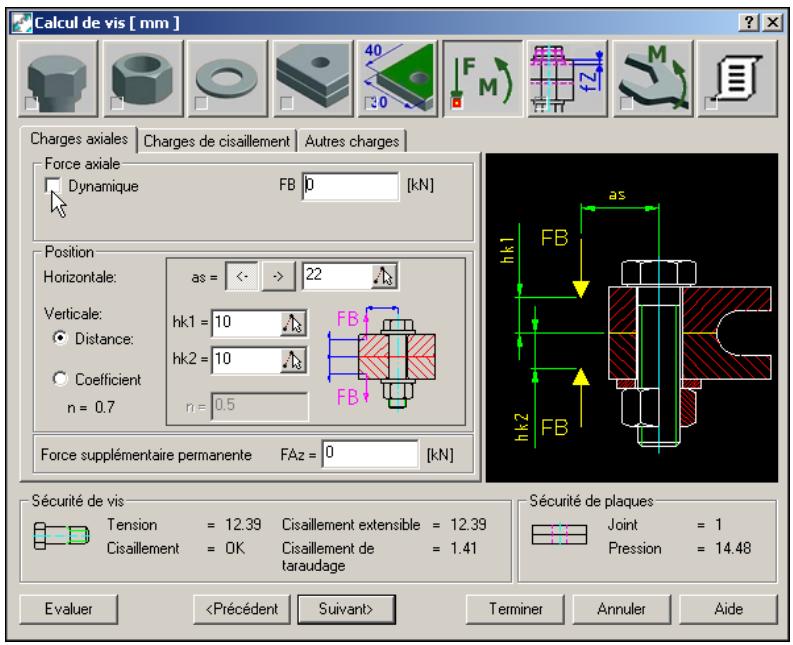The height and width of the screenshot is (645, 793).
Task: Click the Terminer button
Action: [x=515, y=609]
